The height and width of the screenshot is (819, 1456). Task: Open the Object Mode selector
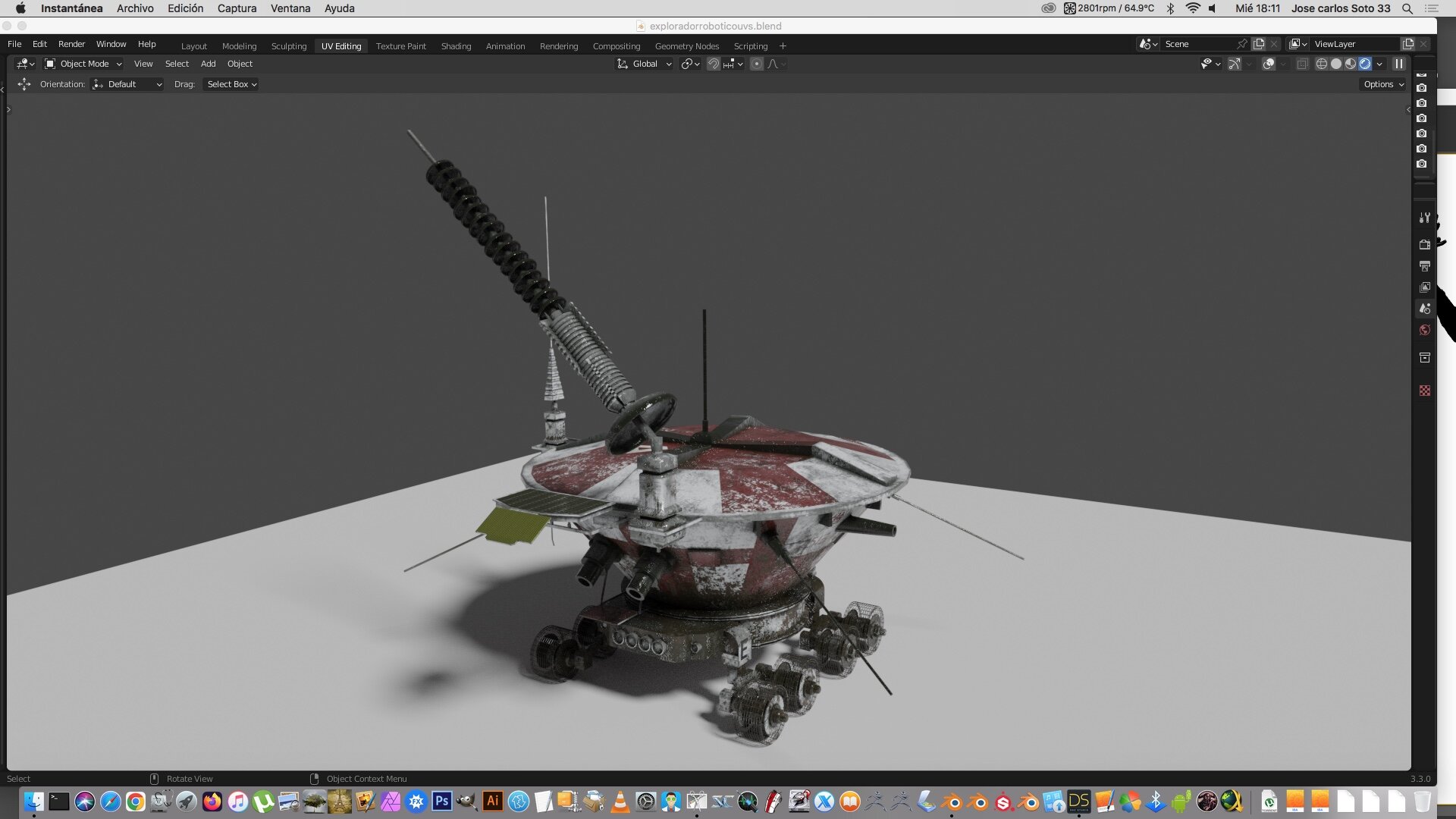(83, 64)
